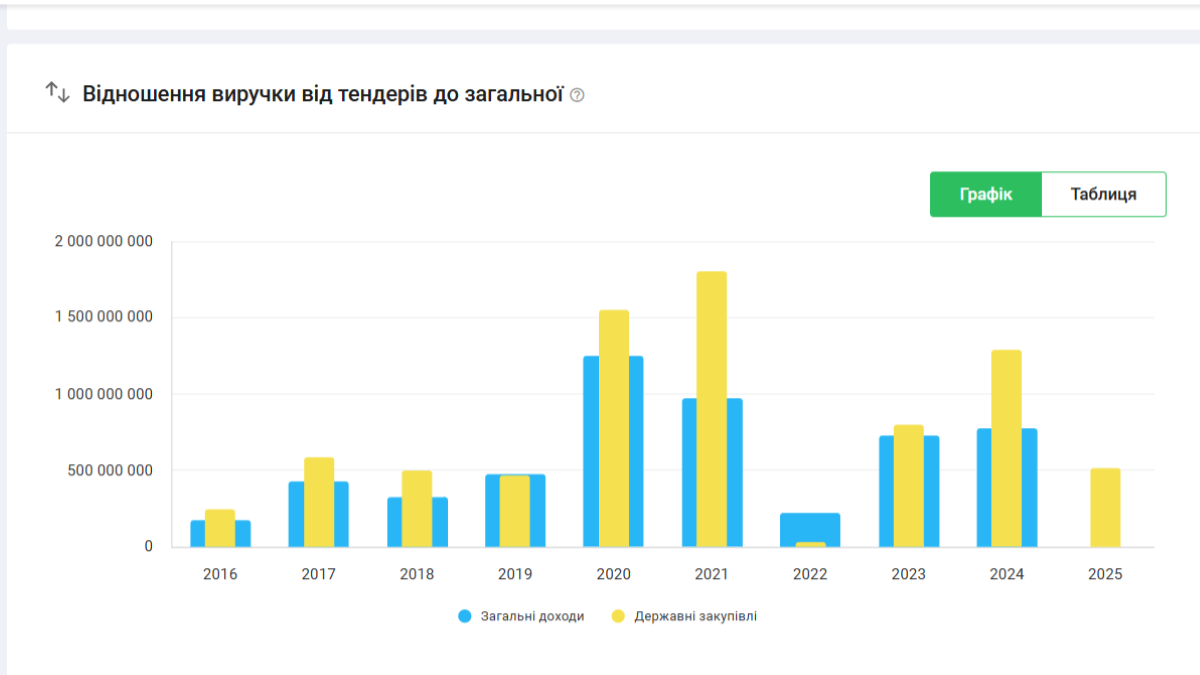Switch to the Графік view tab

coord(986,194)
